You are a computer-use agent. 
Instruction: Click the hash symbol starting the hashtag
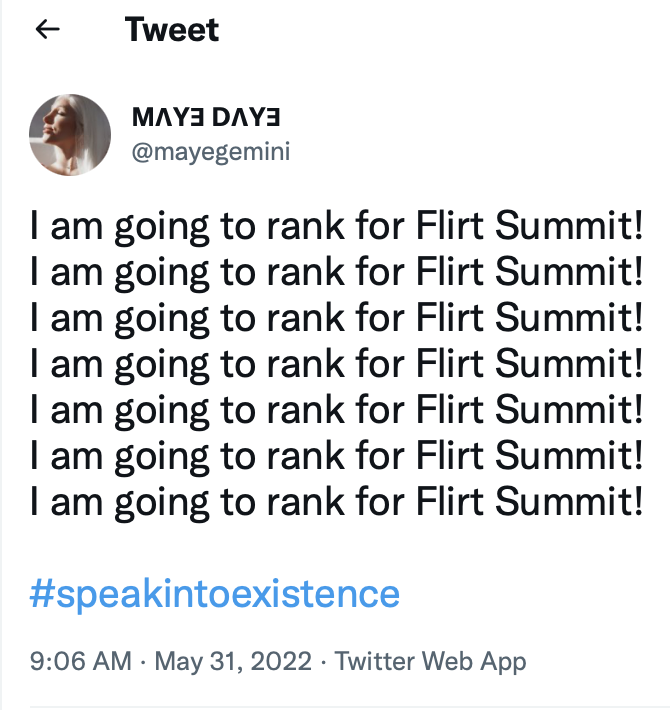[x=41, y=594]
